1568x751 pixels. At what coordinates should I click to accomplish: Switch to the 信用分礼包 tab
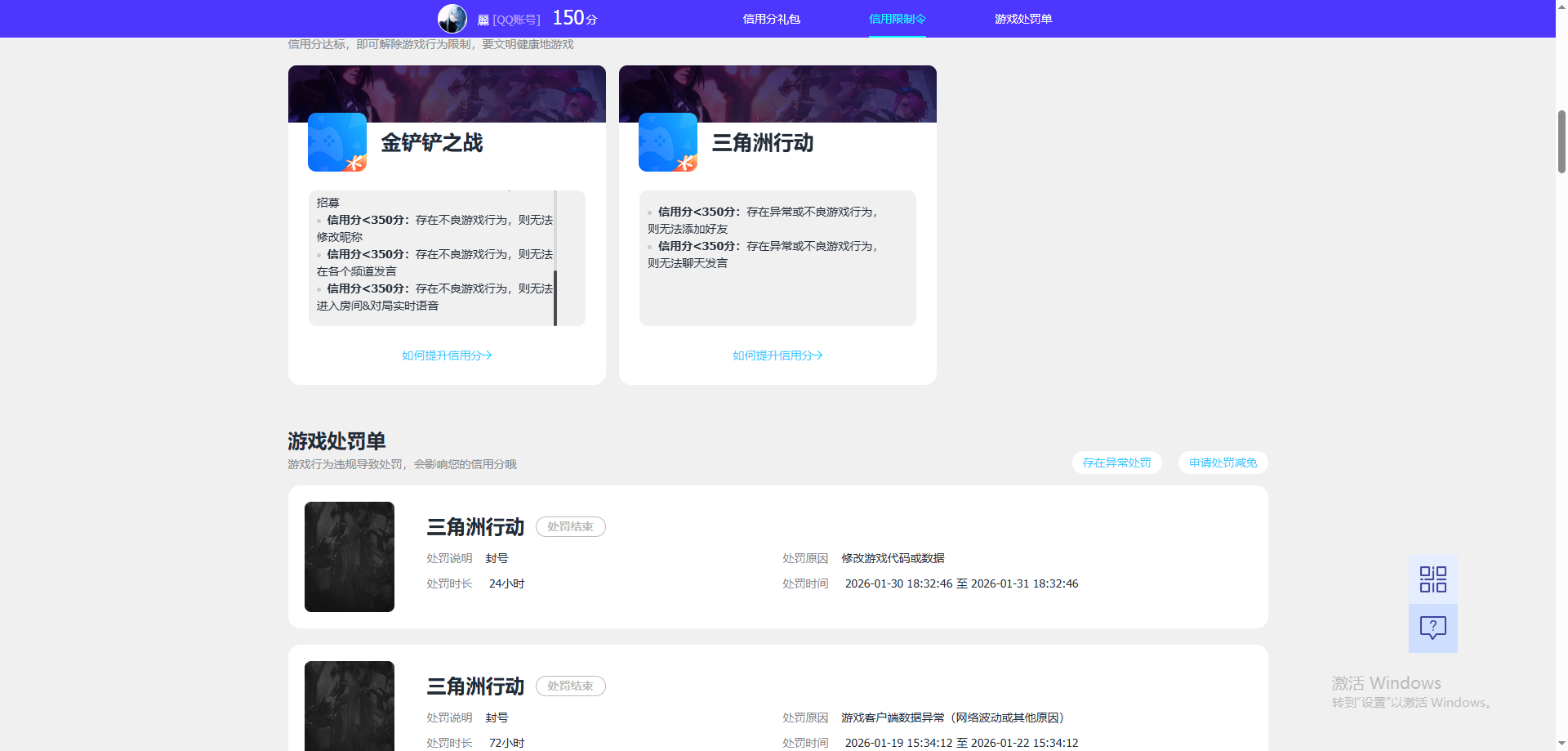[x=770, y=18]
